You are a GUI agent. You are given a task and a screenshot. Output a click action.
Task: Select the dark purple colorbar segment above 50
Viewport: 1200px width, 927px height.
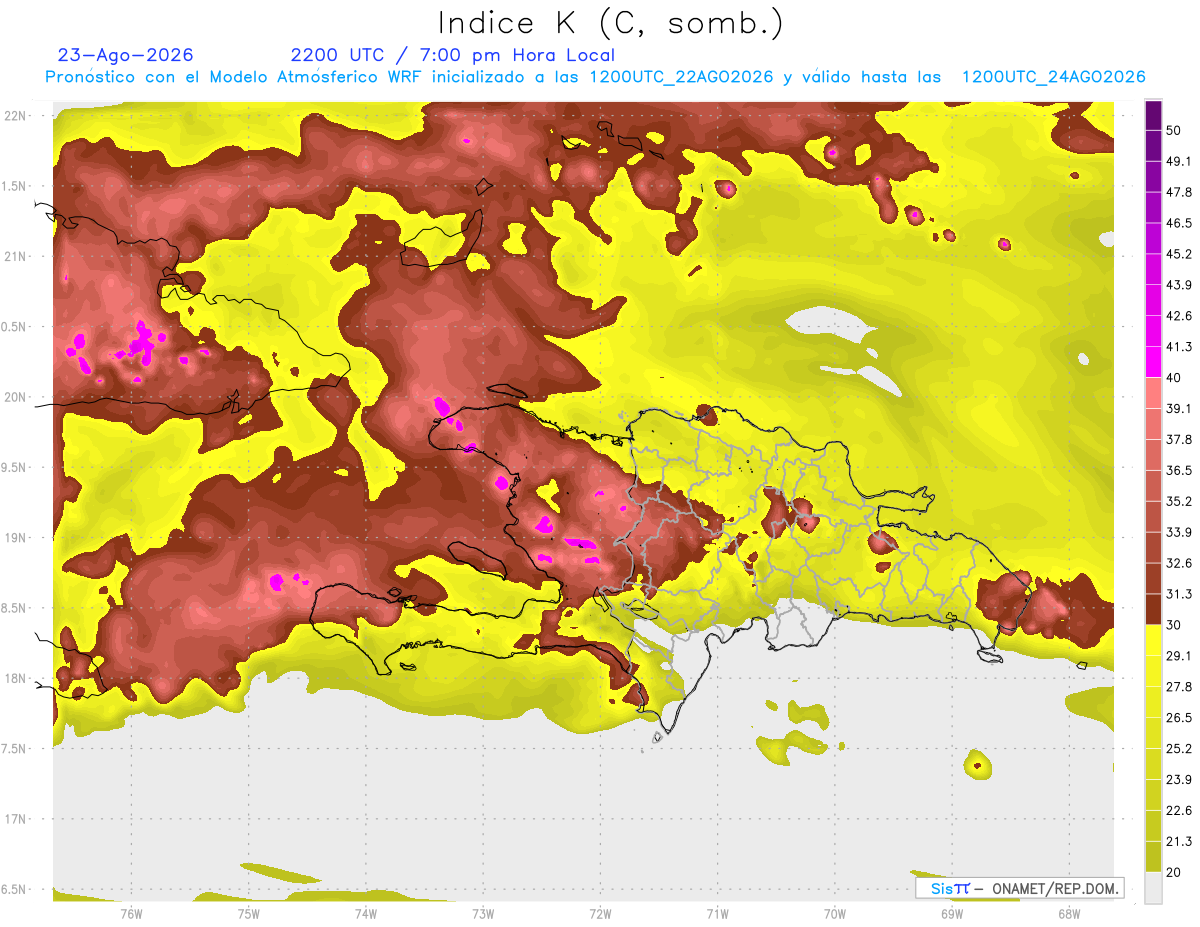[x=1153, y=115]
